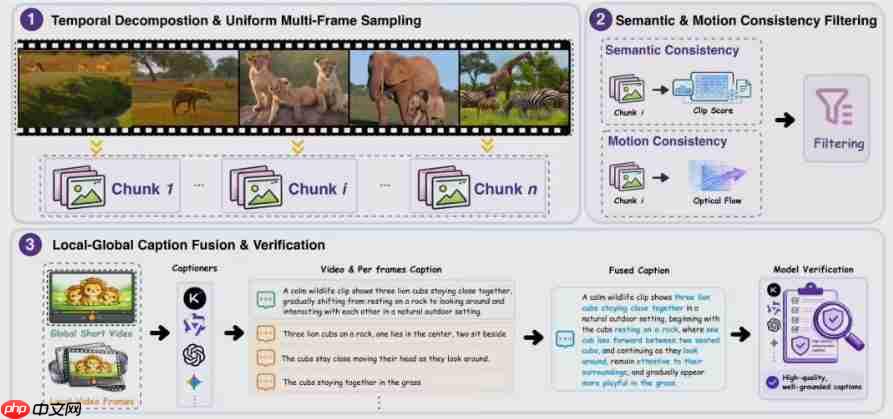Click the 'Model Verification' heading
Image resolution: width=893 pixels, height=419 pixels.
pyautogui.click(x=813, y=269)
